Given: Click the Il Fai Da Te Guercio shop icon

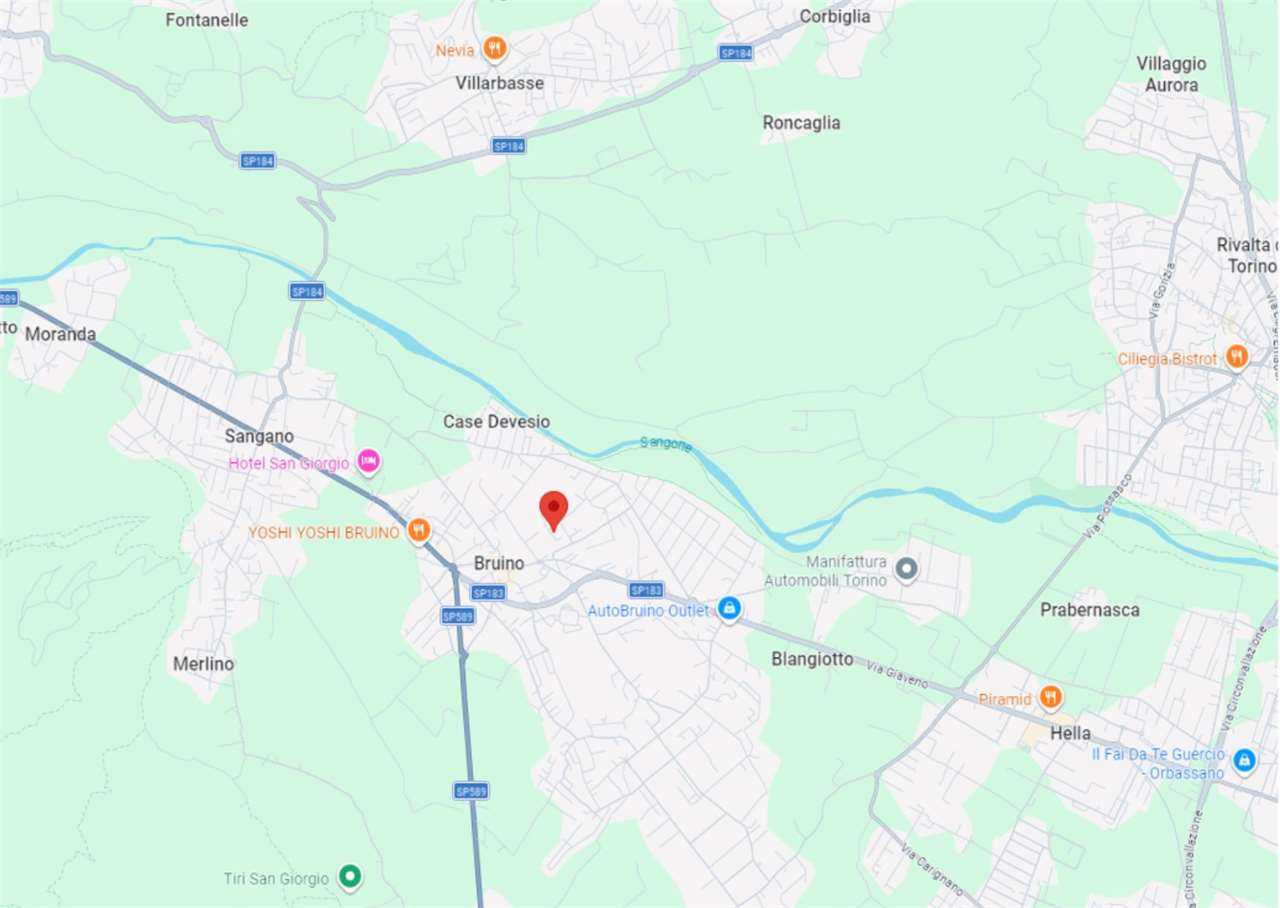Looking at the screenshot, I should 1244,761.
